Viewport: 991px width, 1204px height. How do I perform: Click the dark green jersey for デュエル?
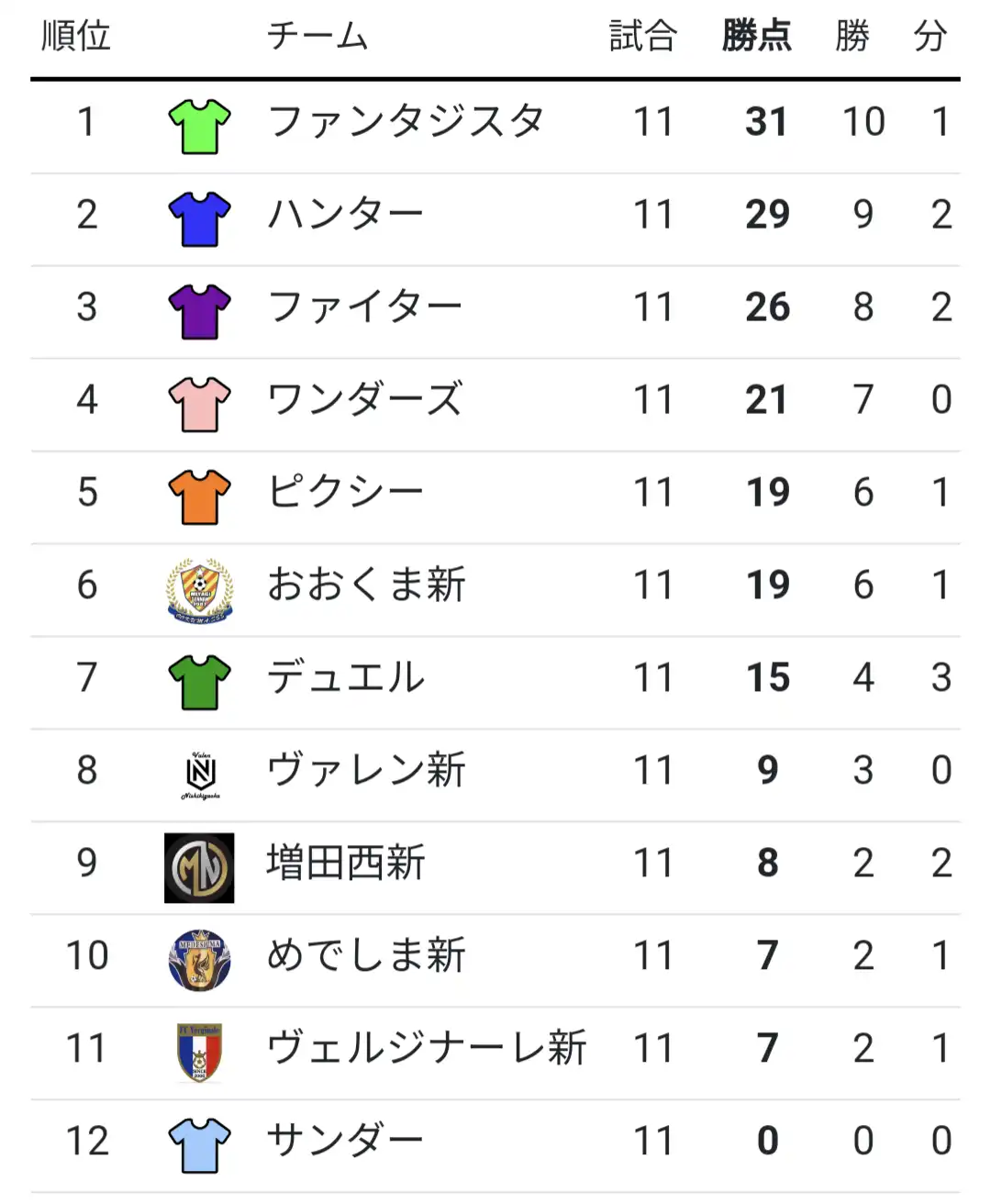(x=199, y=683)
